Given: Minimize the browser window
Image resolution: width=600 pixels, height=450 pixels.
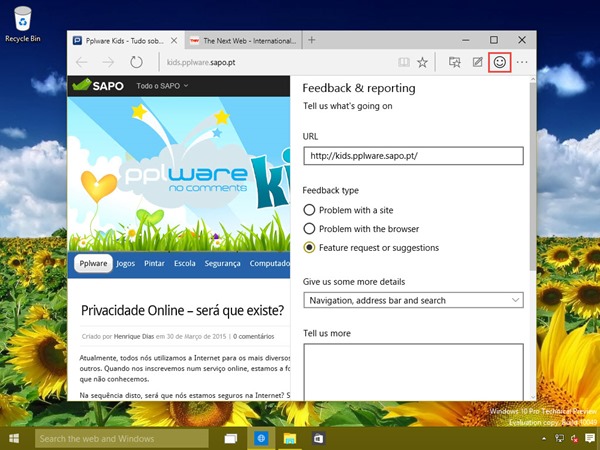Looking at the screenshot, I should (466, 40).
